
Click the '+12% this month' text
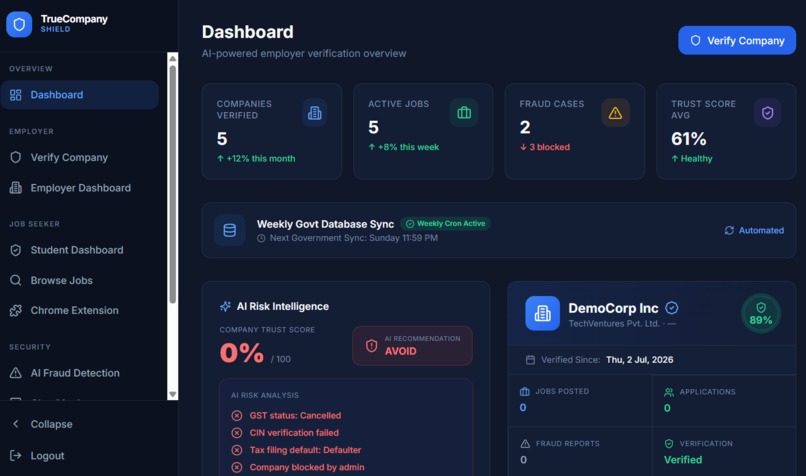pos(261,158)
